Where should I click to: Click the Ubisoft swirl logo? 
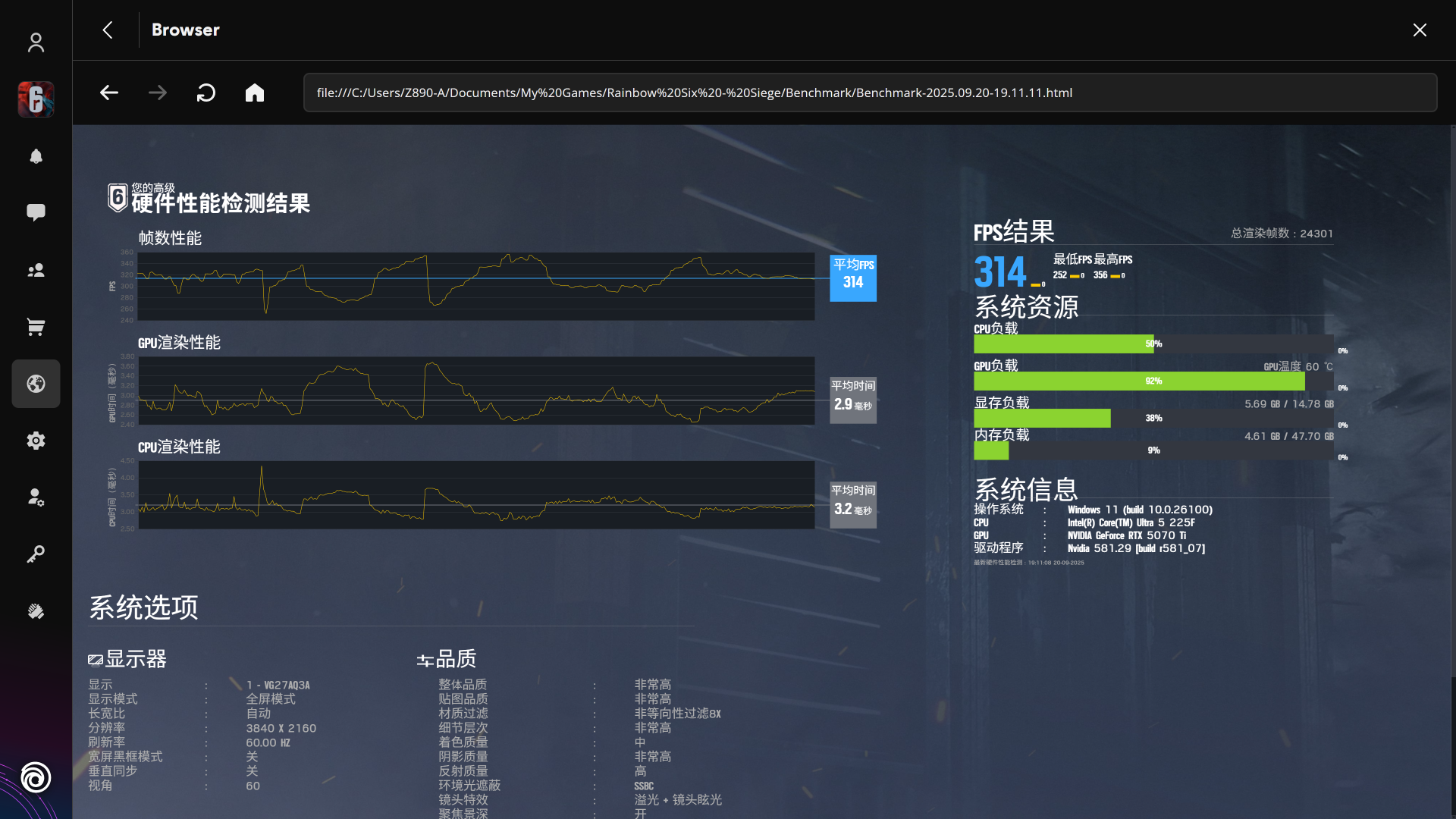(36, 777)
